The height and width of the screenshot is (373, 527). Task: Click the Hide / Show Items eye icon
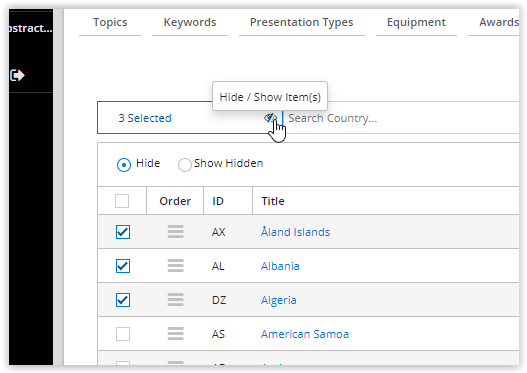270,118
